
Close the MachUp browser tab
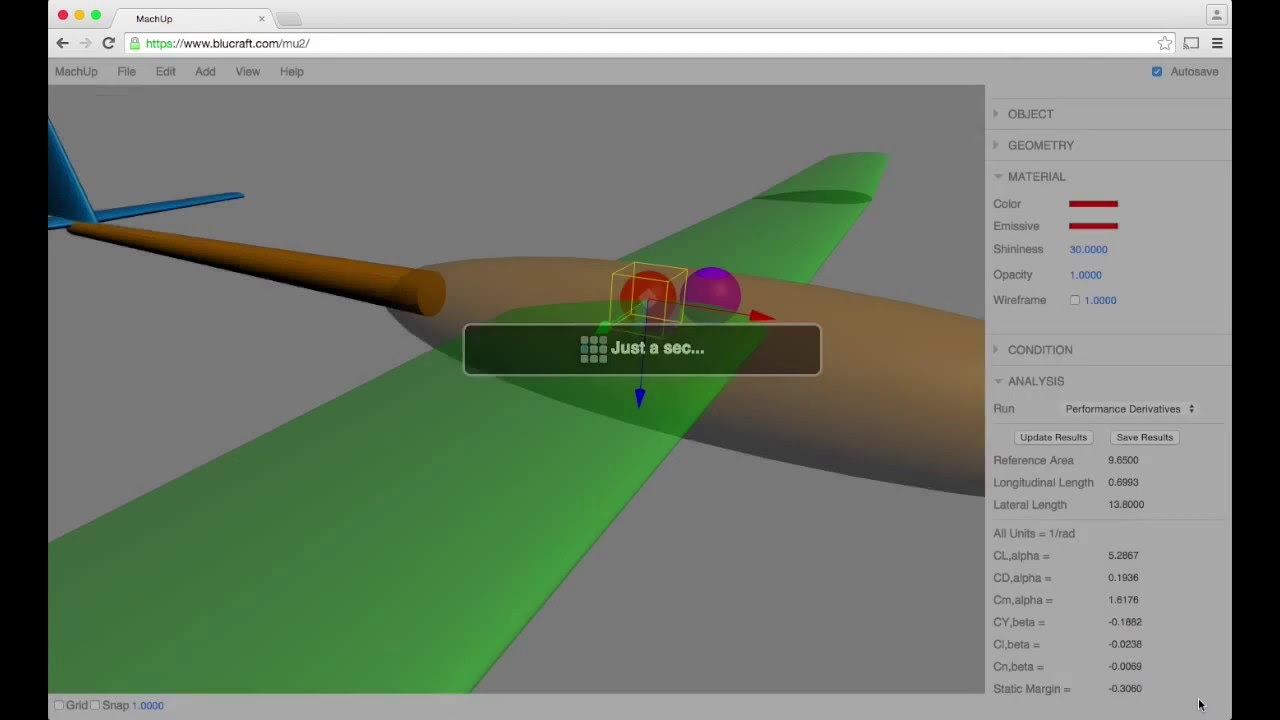262,19
